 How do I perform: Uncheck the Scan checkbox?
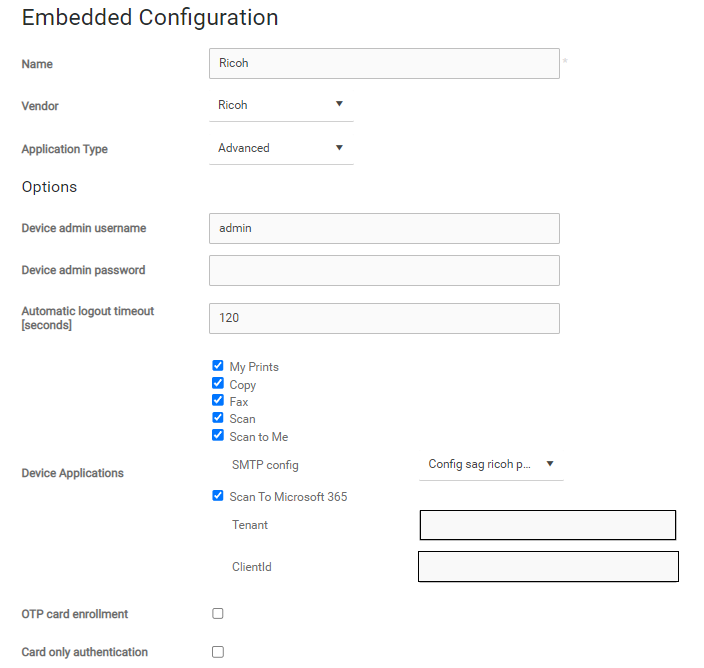(218, 418)
